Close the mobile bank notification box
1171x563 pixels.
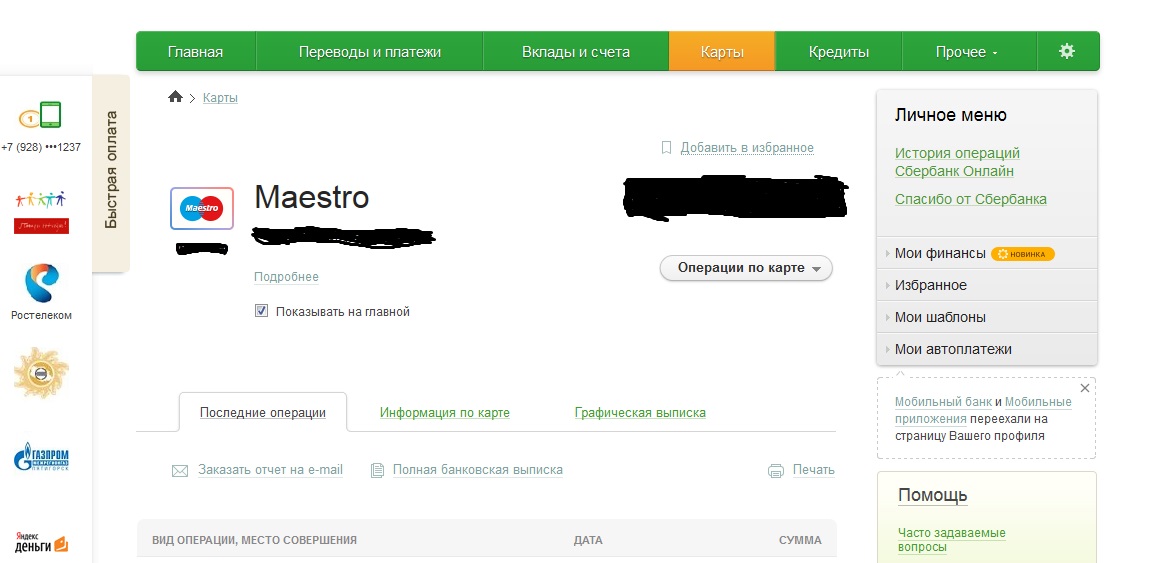pos(1085,388)
